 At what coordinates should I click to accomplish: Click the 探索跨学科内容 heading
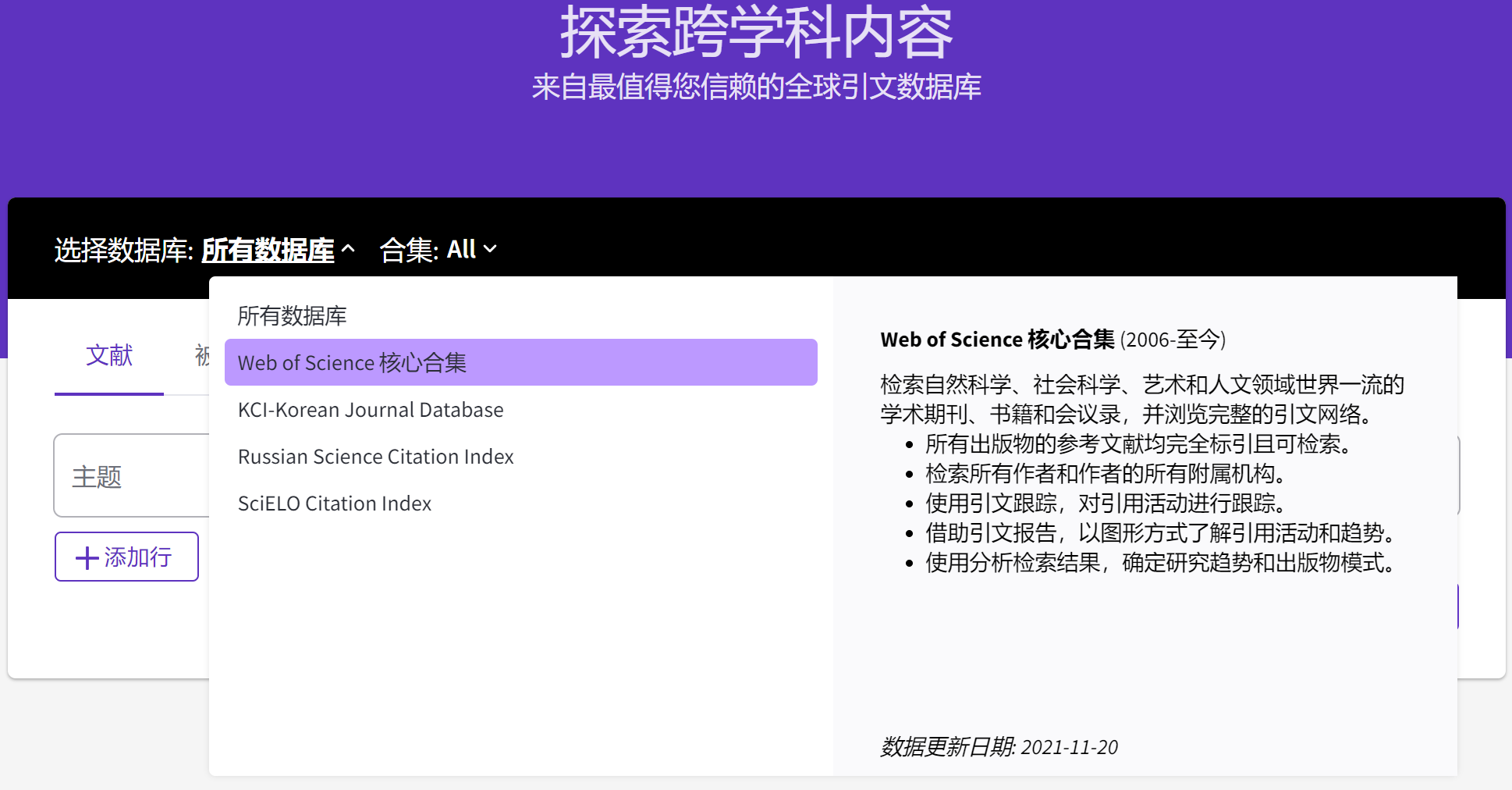[x=756, y=33]
